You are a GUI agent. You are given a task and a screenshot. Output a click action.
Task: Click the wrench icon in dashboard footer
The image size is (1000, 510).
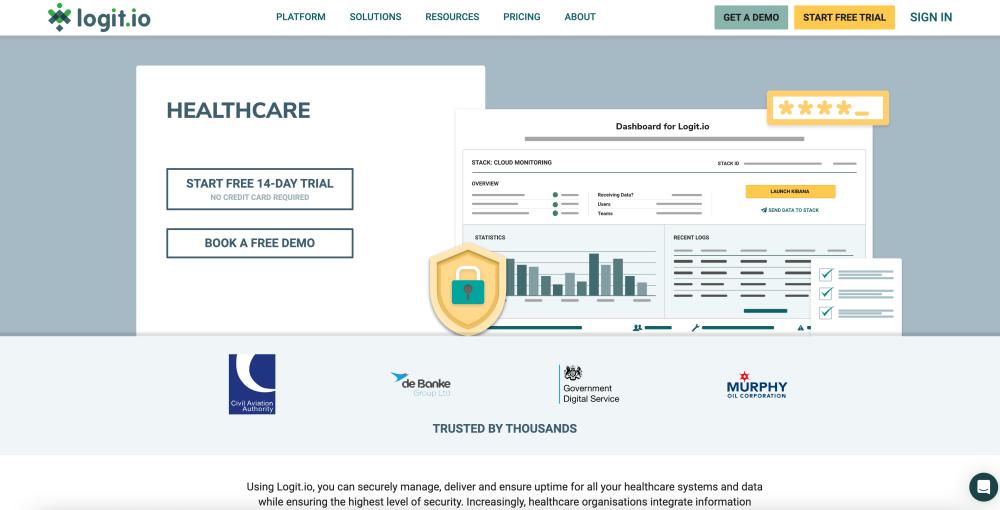click(x=696, y=327)
